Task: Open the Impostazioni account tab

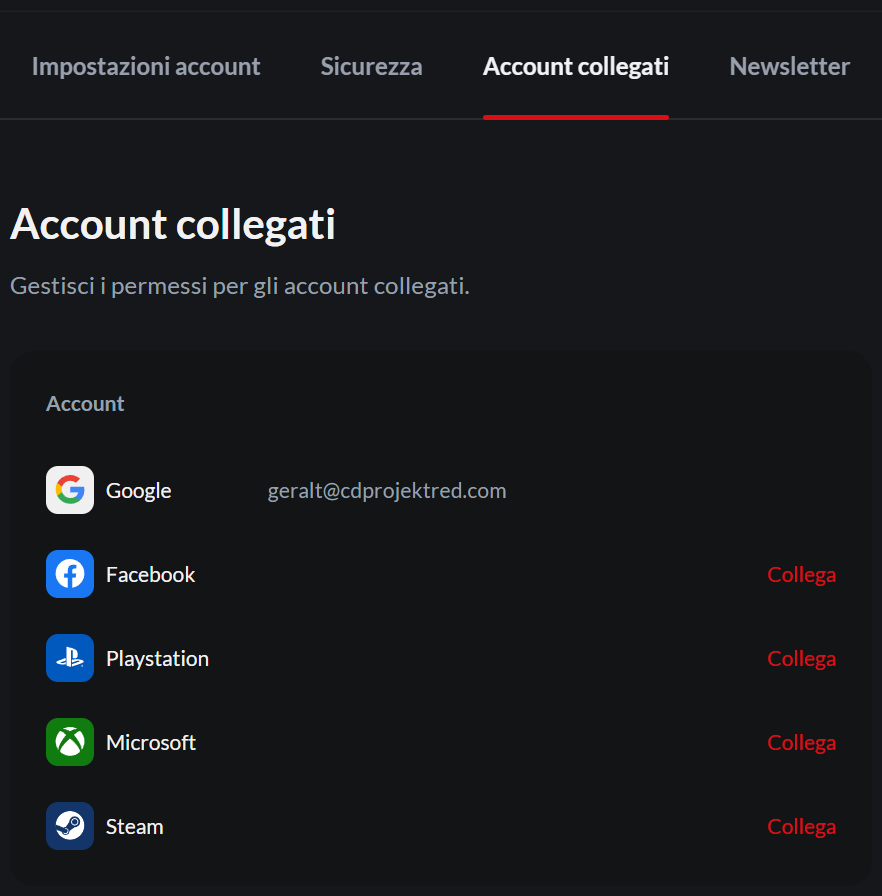Action: tap(146, 66)
